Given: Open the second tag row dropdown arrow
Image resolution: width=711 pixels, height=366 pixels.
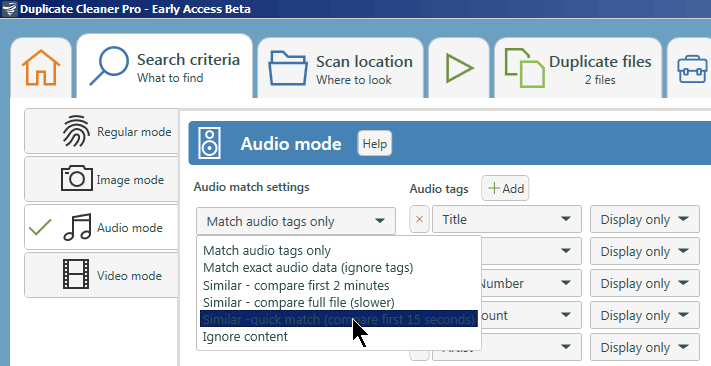Looking at the screenshot, I should (565, 251).
